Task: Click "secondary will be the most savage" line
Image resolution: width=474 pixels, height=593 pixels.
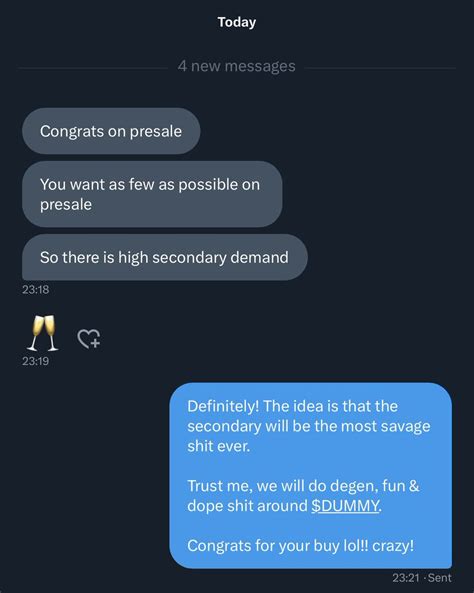Action: point(309,426)
